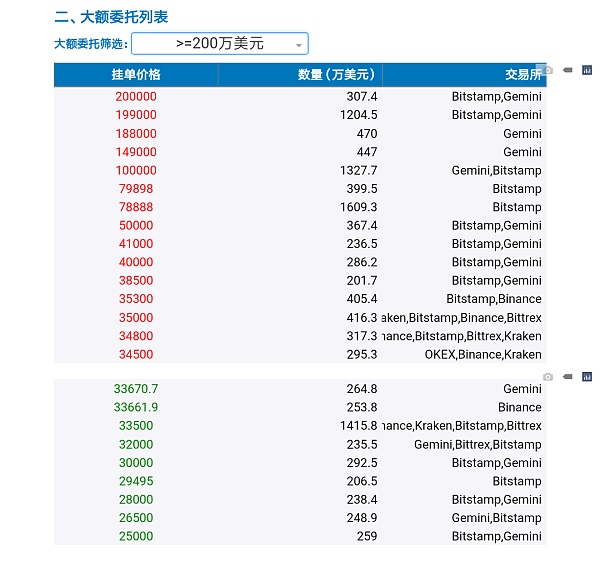Image resolution: width=600 pixels, height=561 pixels.
Task: Click the quantity value 259
Action: coord(367,536)
